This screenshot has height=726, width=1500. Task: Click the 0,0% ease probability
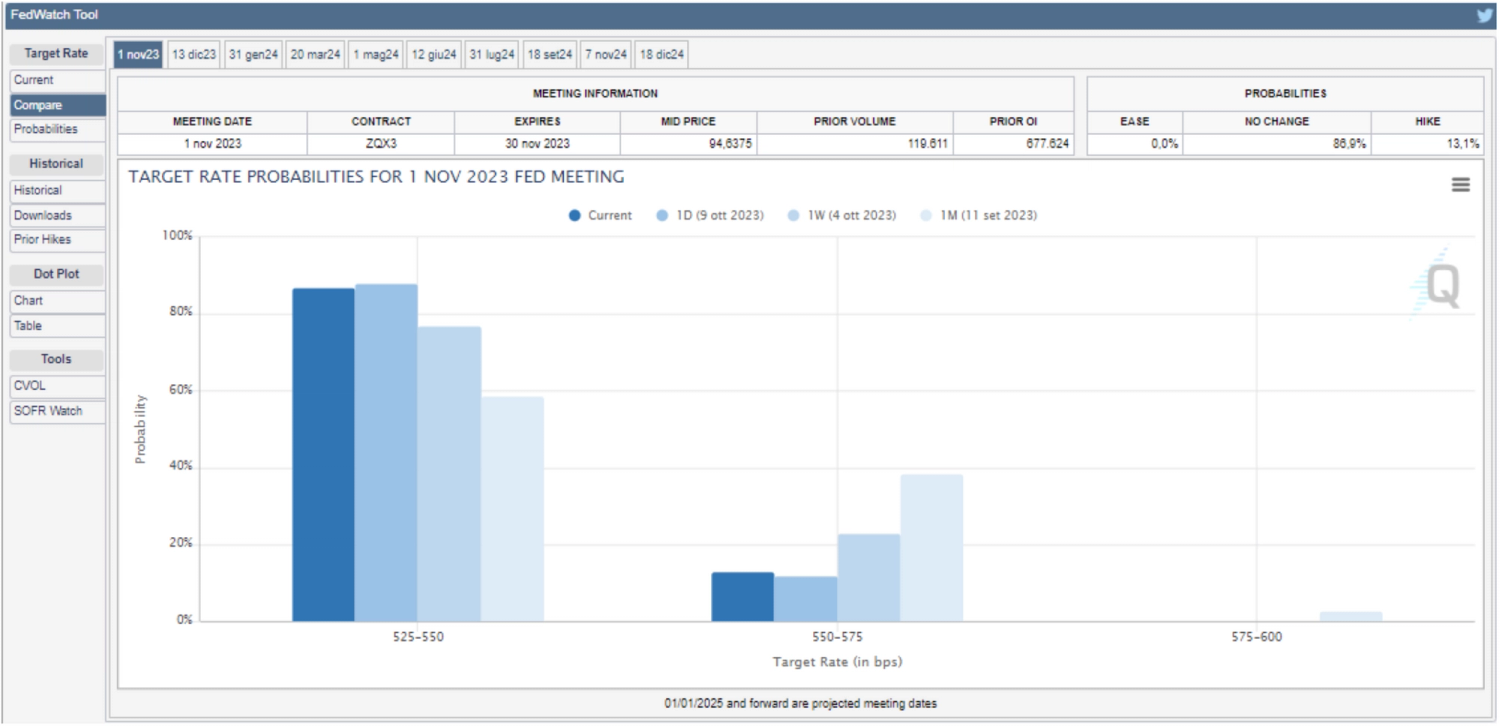coord(1164,144)
